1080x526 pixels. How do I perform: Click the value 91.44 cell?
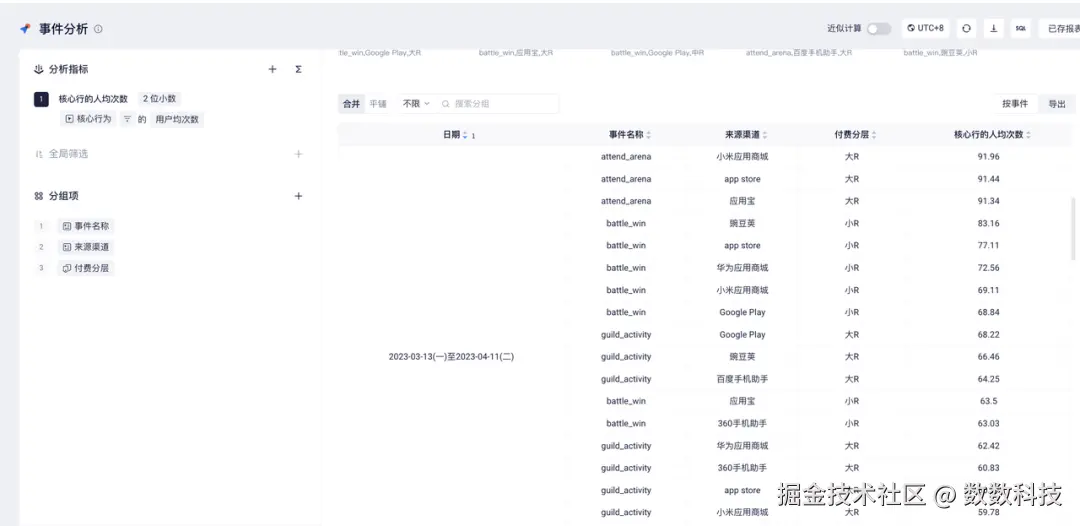[x=988, y=179]
